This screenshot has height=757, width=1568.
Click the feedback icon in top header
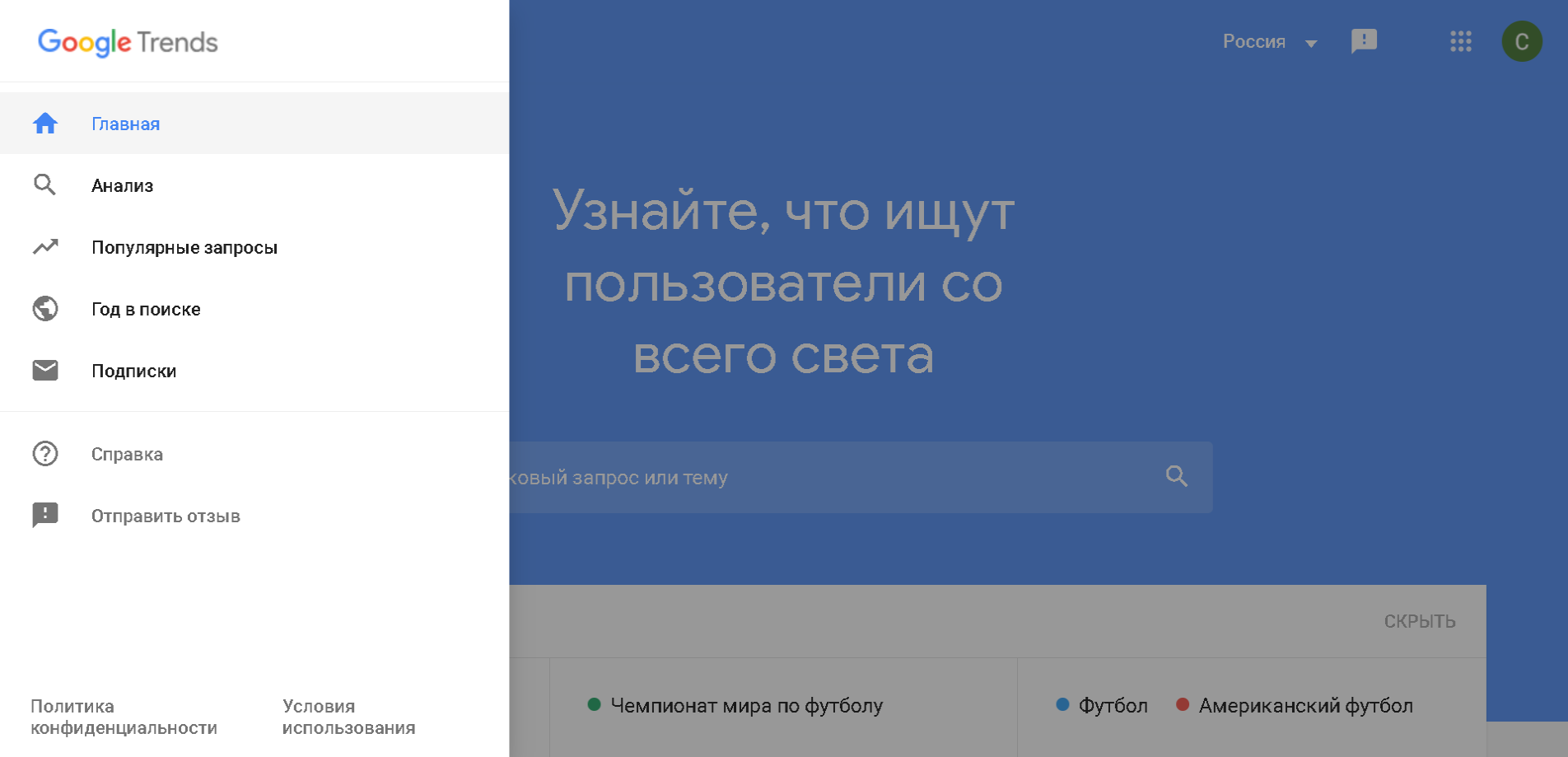1364,41
